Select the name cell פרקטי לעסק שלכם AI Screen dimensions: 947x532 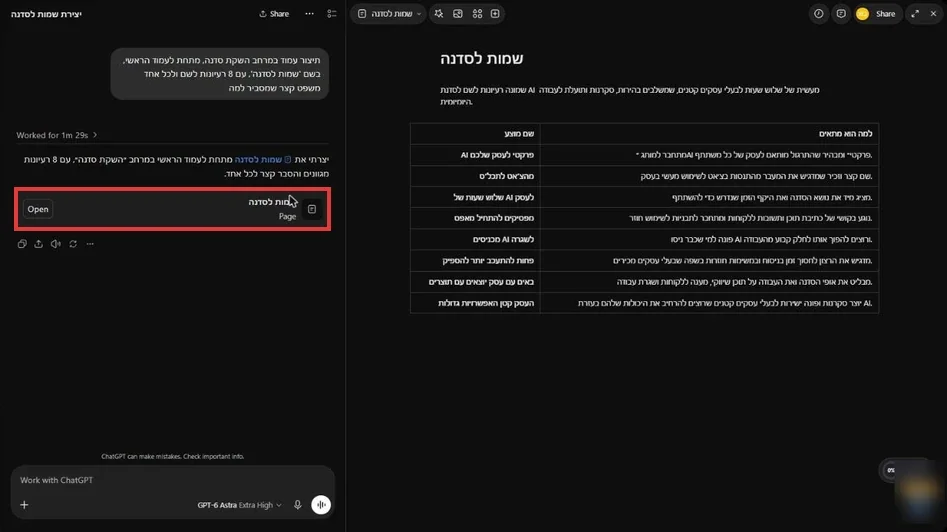click(x=475, y=155)
